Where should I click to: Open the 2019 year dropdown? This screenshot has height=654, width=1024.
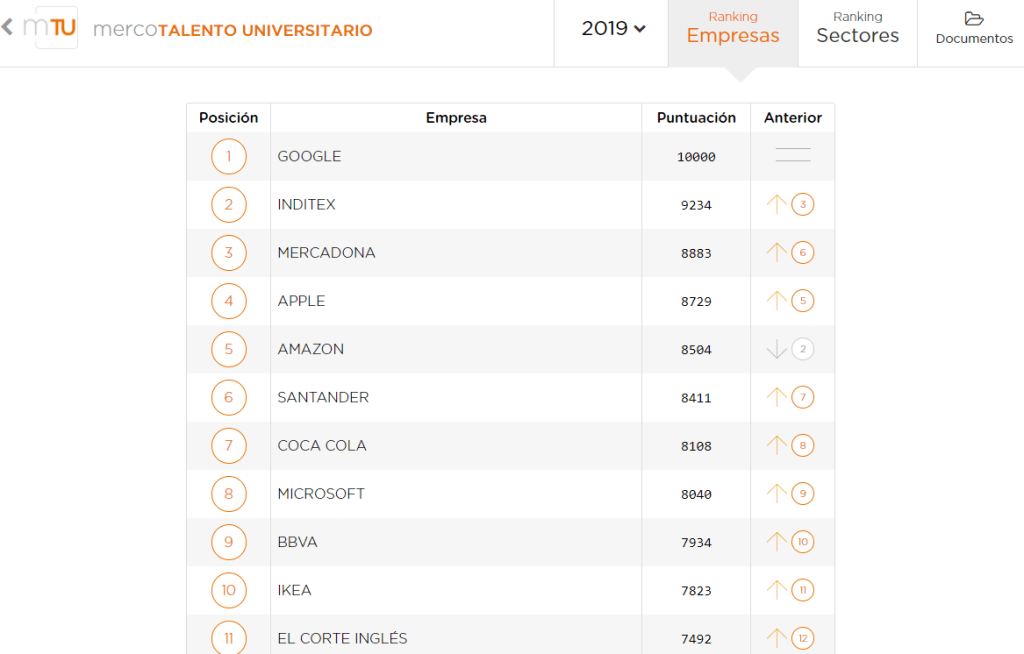click(613, 29)
